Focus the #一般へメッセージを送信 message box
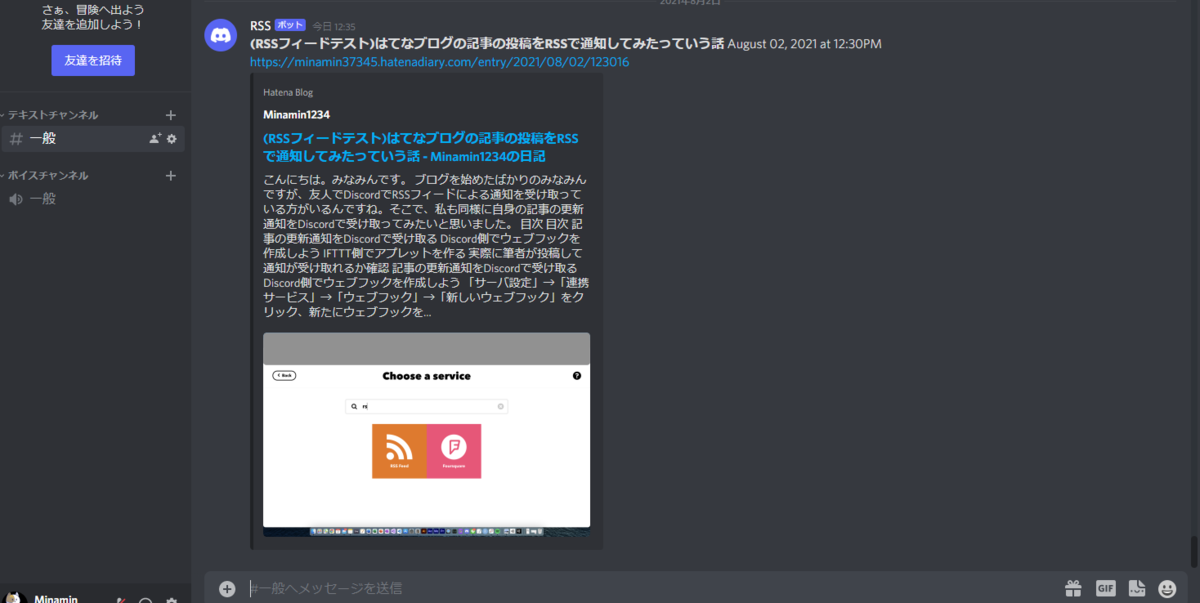Image resolution: width=1200 pixels, height=603 pixels. pos(650,588)
